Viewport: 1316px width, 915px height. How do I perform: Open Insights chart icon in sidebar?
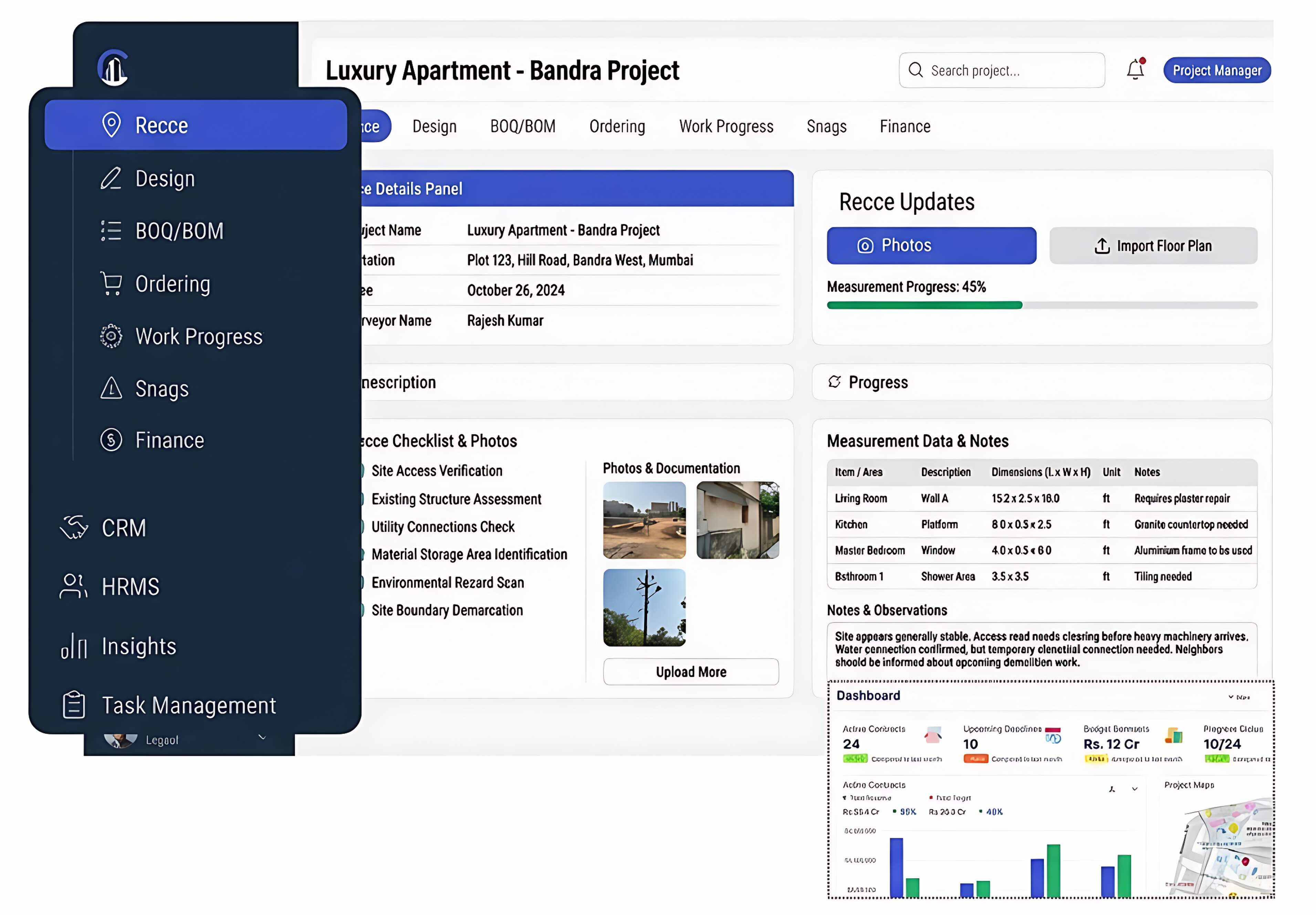(x=74, y=646)
